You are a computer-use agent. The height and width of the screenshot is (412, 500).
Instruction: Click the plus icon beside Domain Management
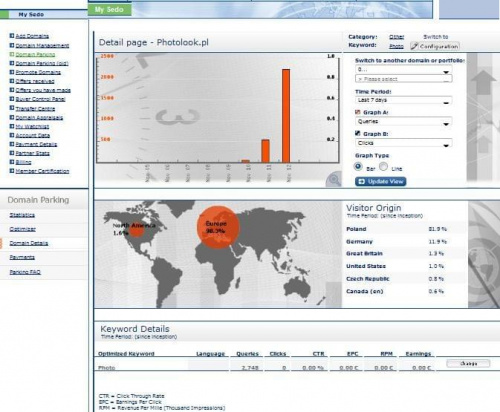12,45
